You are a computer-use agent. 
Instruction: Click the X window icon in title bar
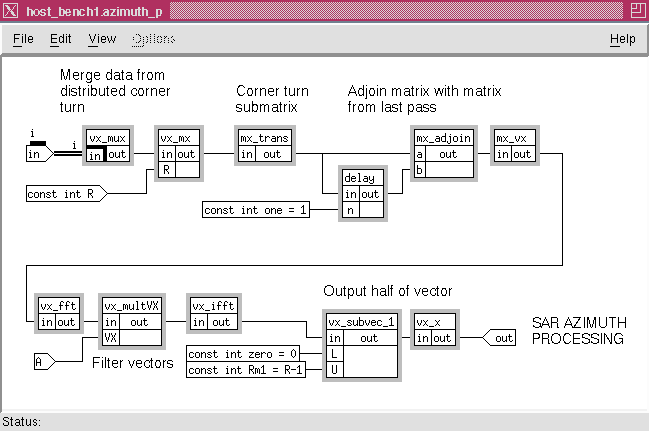pos(11,11)
